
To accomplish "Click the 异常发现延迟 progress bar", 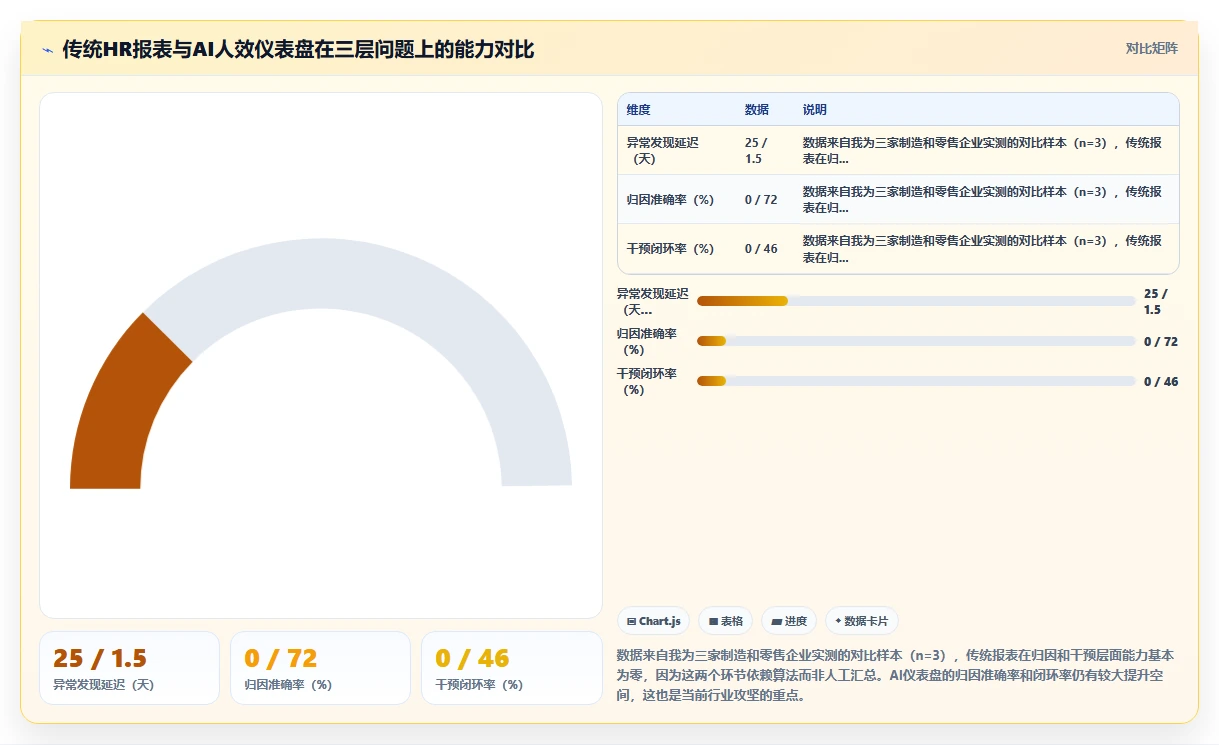I will pyautogui.click(x=916, y=301).
